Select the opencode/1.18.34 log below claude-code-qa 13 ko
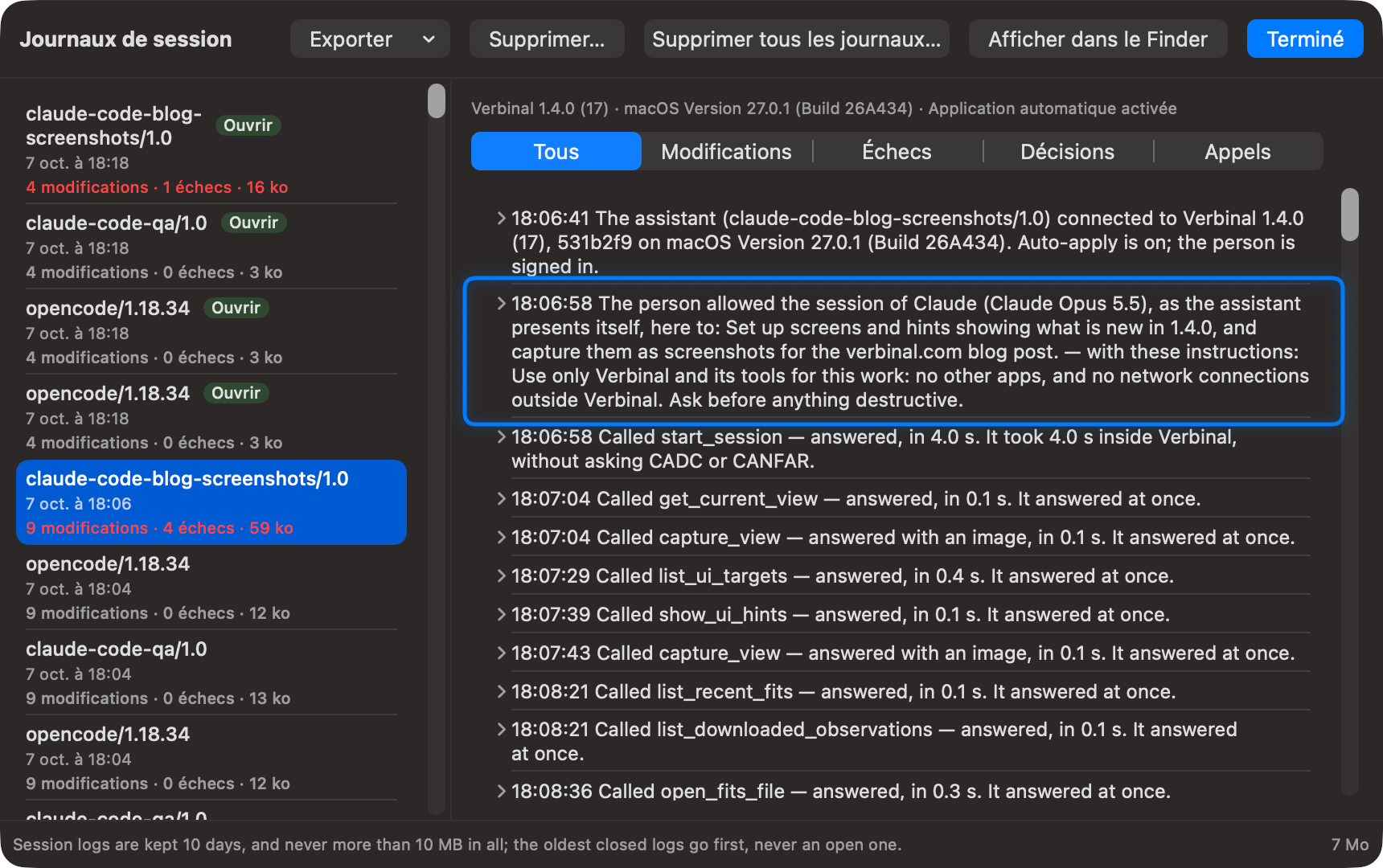Image resolution: width=1383 pixels, height=868 pixels. (x=211, y=758)
